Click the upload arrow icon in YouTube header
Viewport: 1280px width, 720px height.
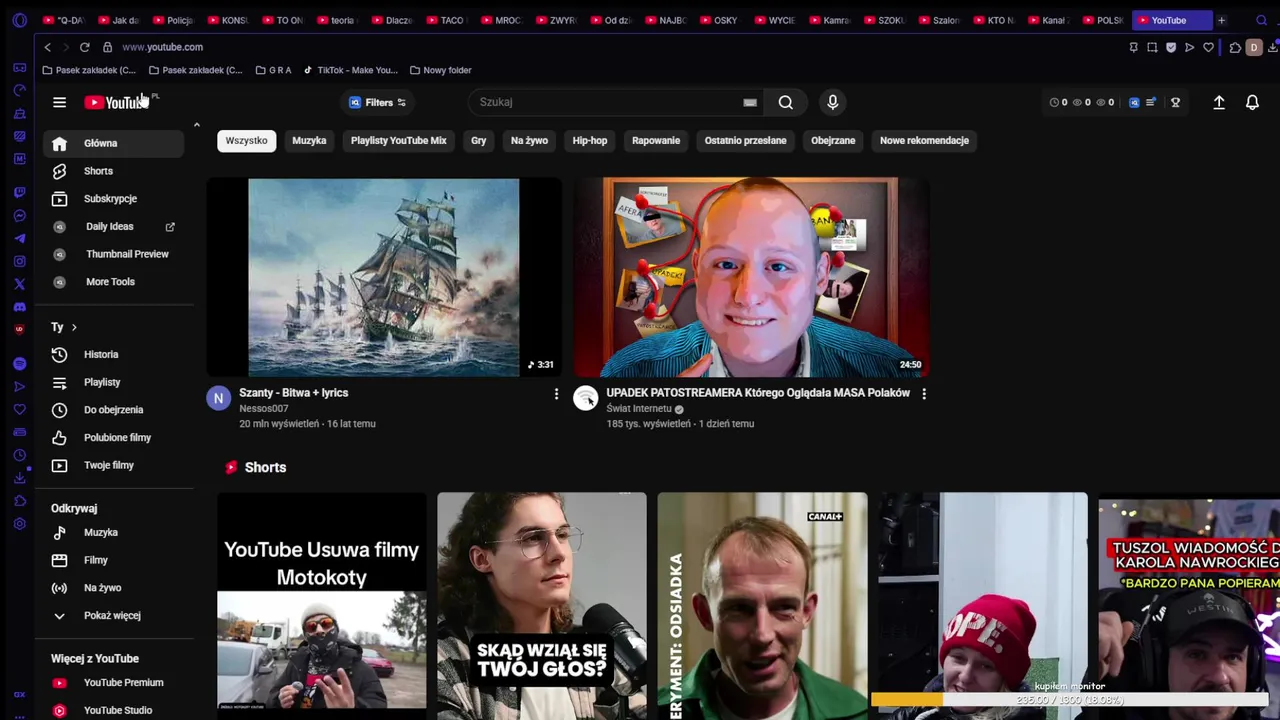(1219, 102)
